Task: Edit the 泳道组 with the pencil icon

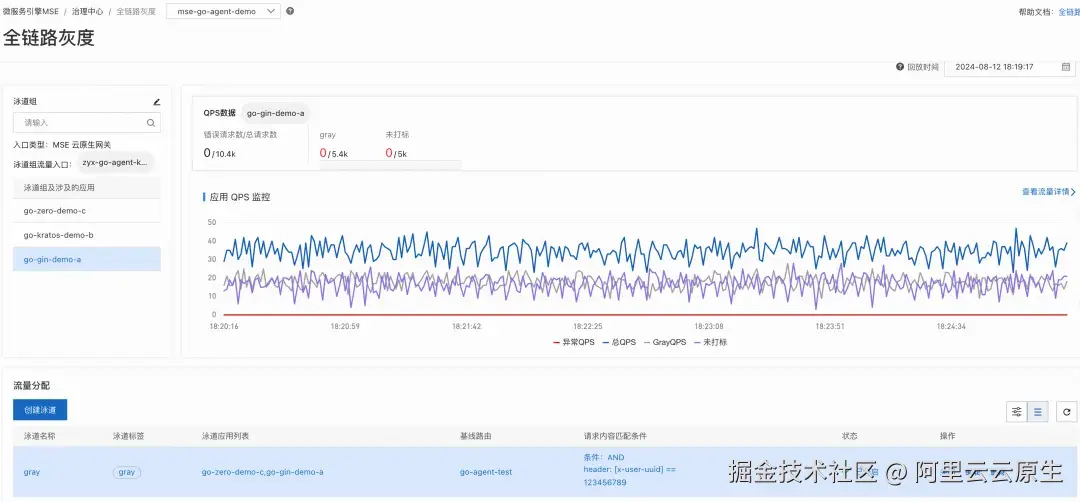Action: coord(156,101)
